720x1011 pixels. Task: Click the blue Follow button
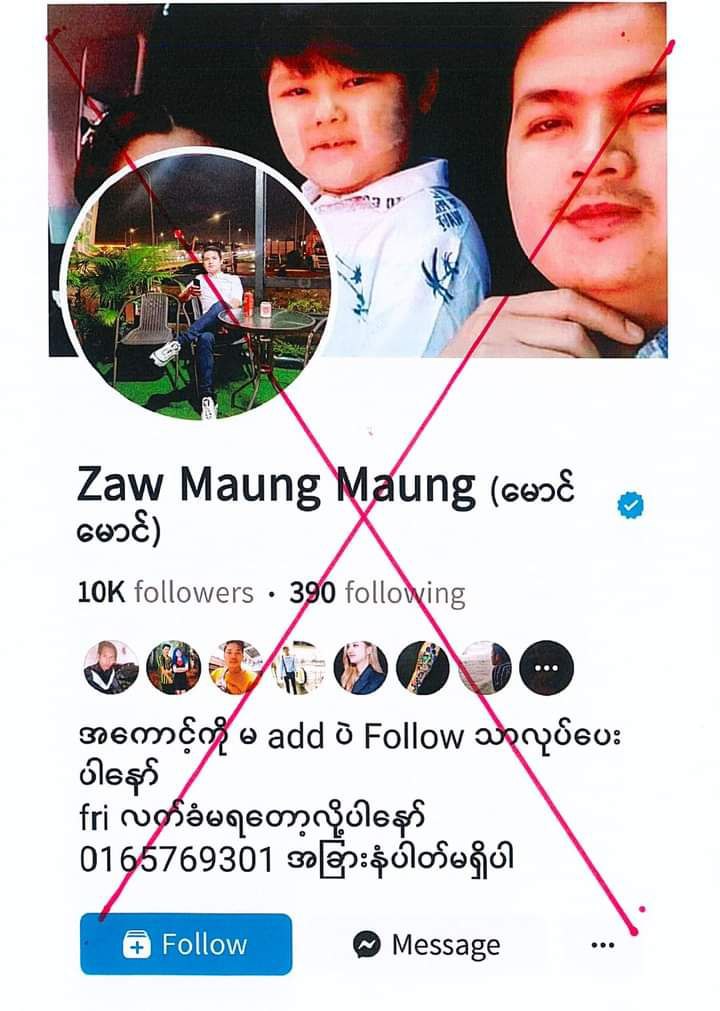(186, 944)
